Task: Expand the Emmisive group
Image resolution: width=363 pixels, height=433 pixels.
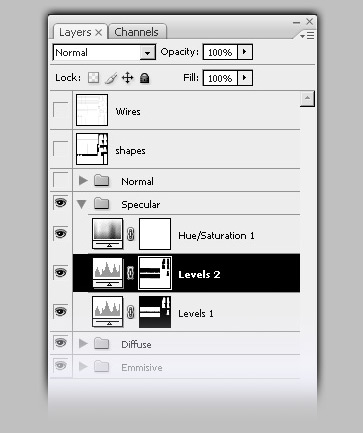Action: tap(83, 367)
